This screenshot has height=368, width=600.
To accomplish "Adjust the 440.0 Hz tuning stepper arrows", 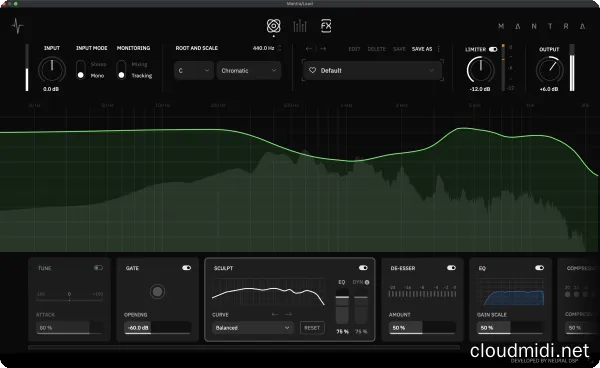I will coord(280,48).
